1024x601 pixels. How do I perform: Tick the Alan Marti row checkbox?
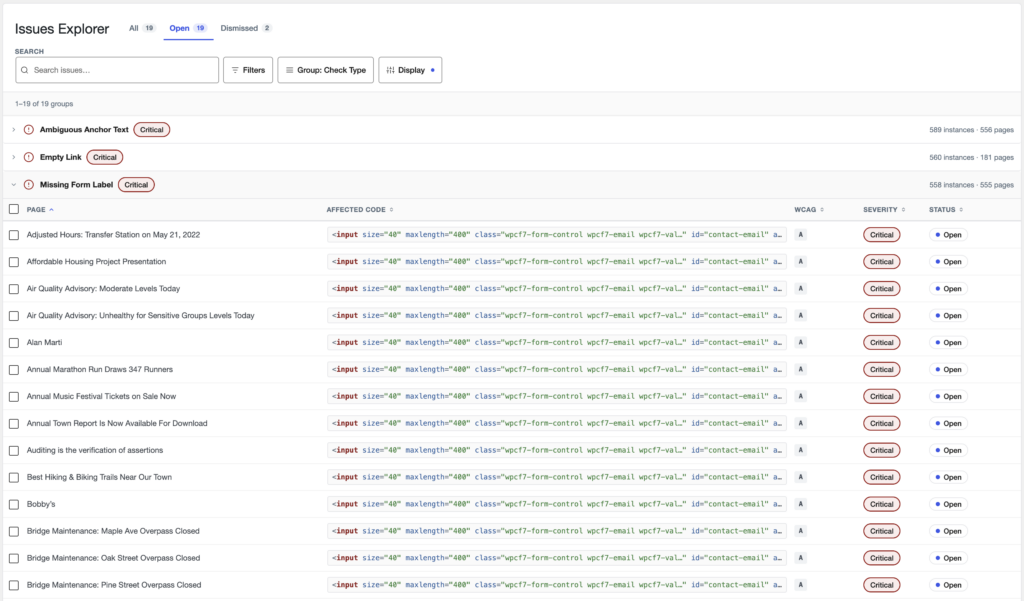(x=14, y=342)
